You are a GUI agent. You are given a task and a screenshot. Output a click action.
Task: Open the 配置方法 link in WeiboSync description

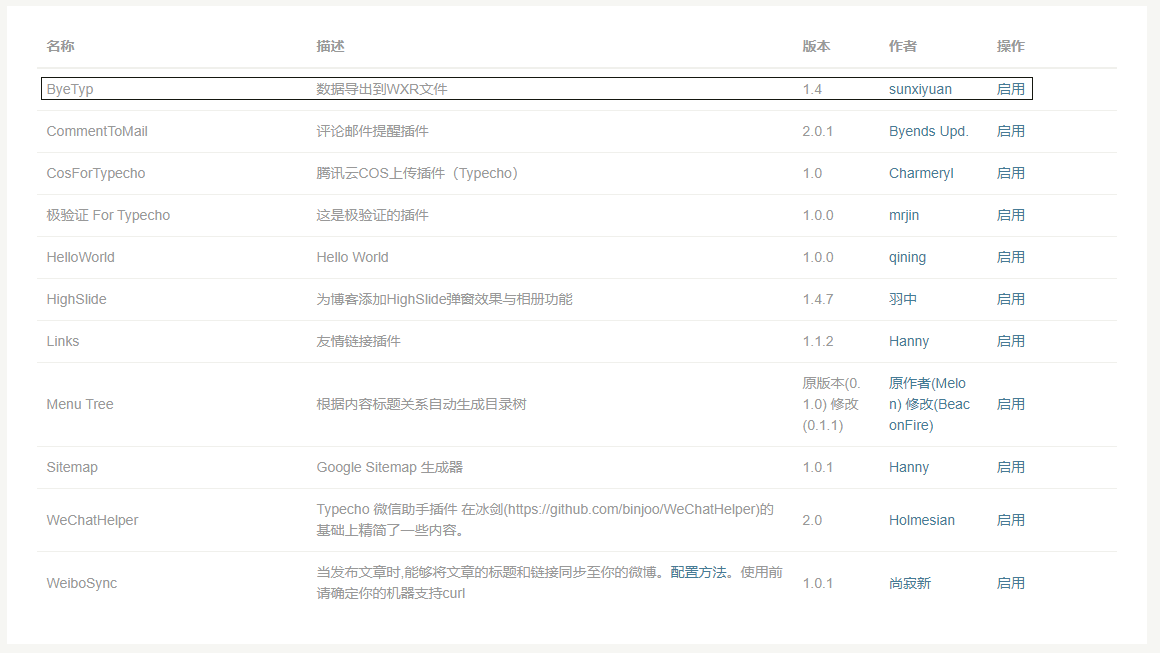[x=700, y=573]
